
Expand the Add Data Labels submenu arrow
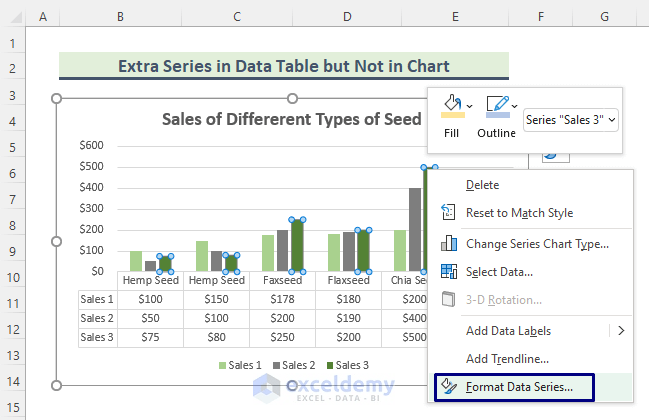pos(621,331)
